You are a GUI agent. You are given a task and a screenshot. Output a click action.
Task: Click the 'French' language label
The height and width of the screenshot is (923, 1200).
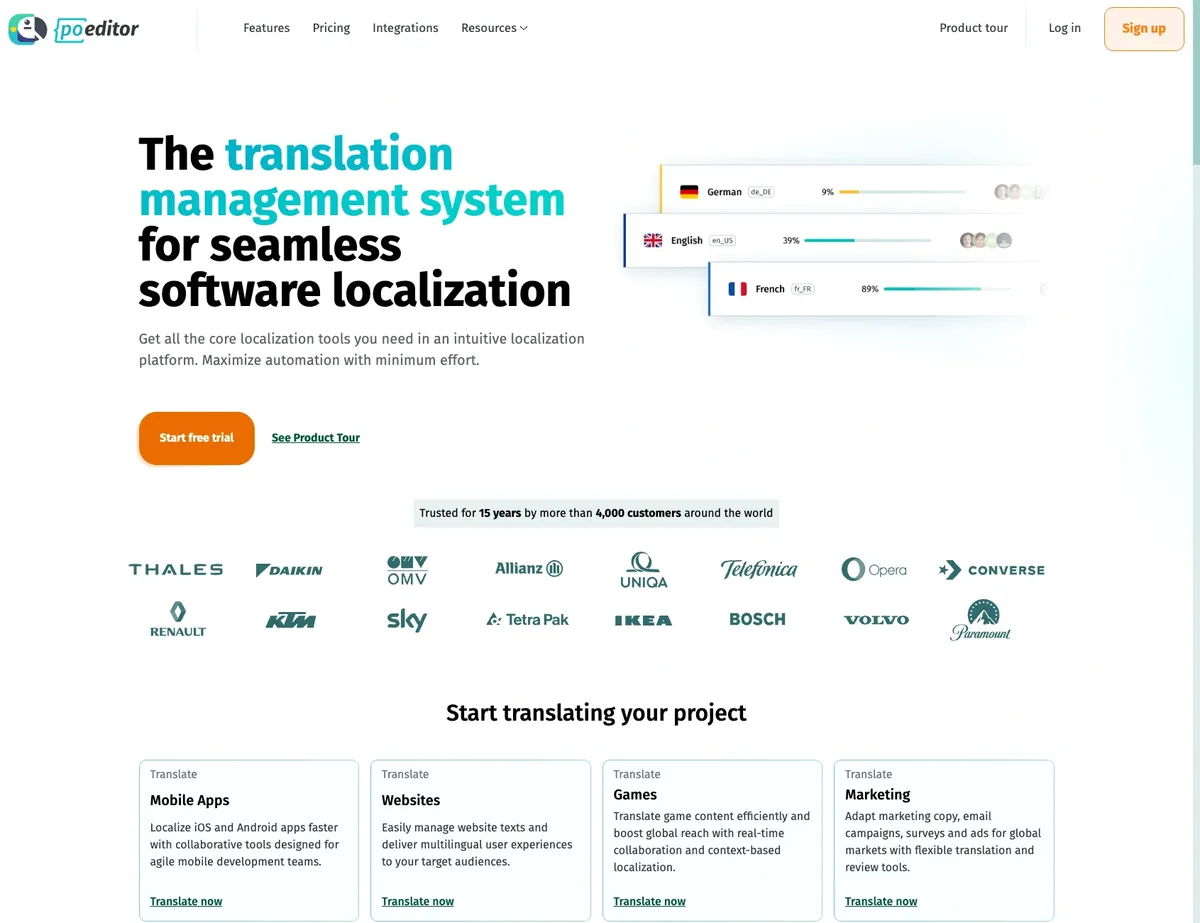point(770,289)
